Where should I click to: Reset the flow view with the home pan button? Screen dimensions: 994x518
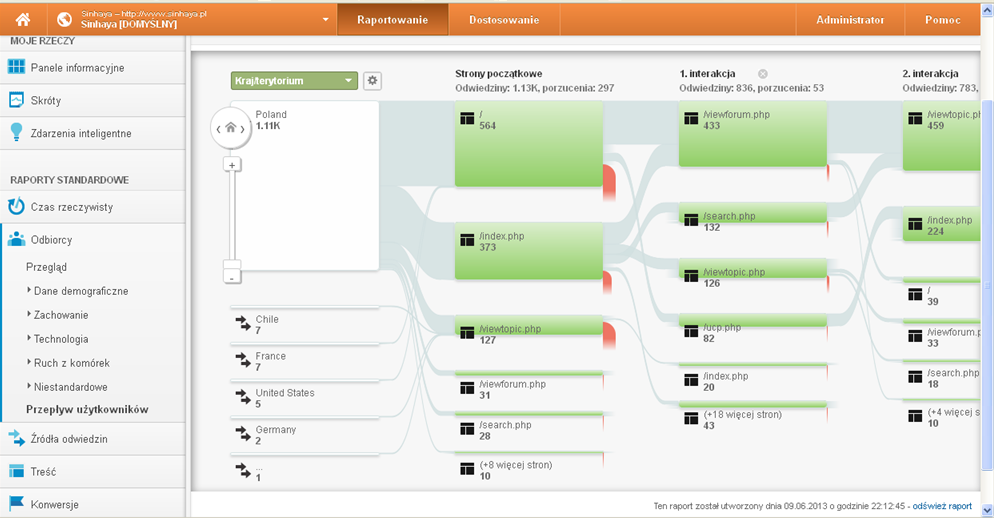[x=231, y=127]
